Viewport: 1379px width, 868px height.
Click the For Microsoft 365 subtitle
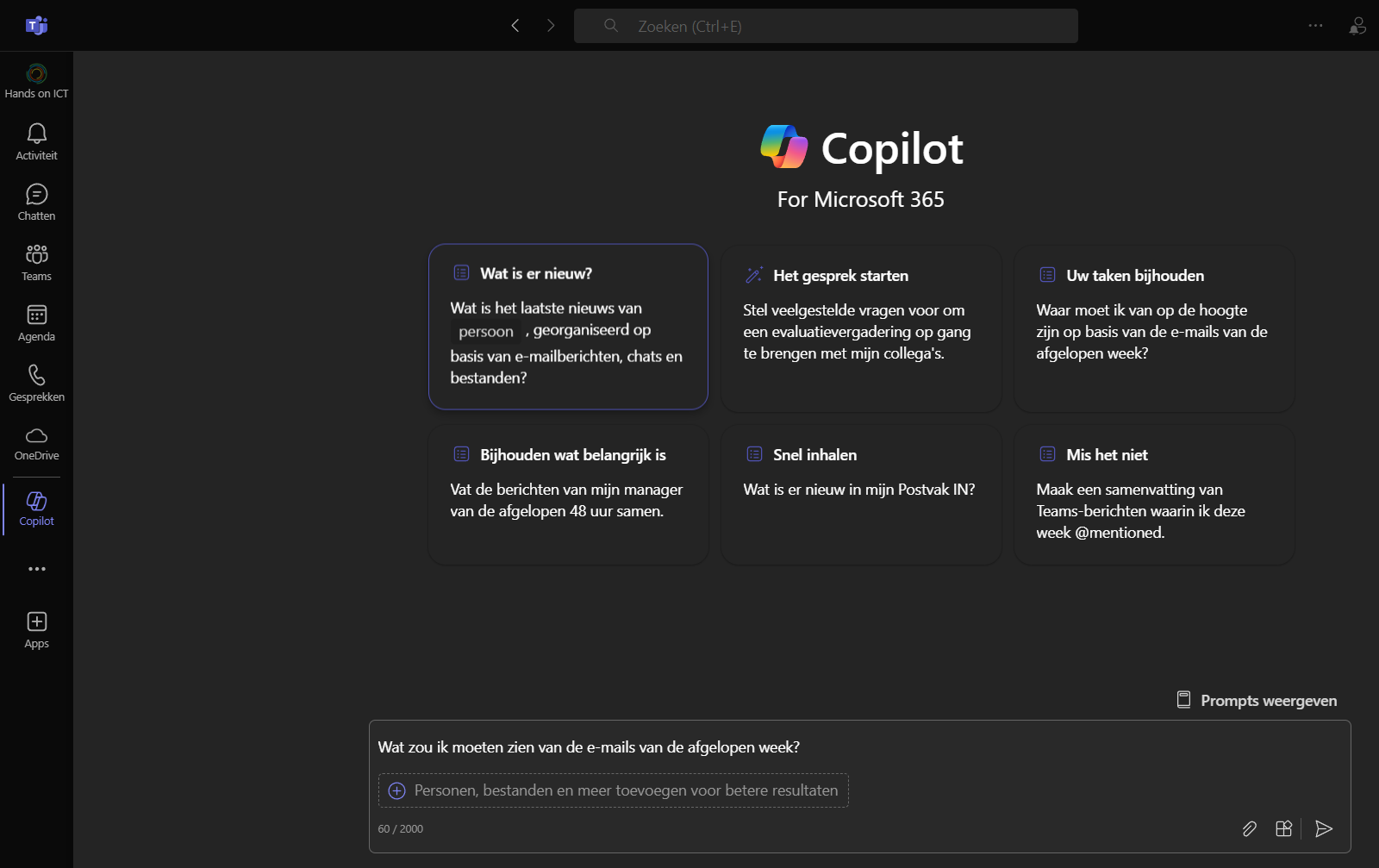(x=861, y=199)
